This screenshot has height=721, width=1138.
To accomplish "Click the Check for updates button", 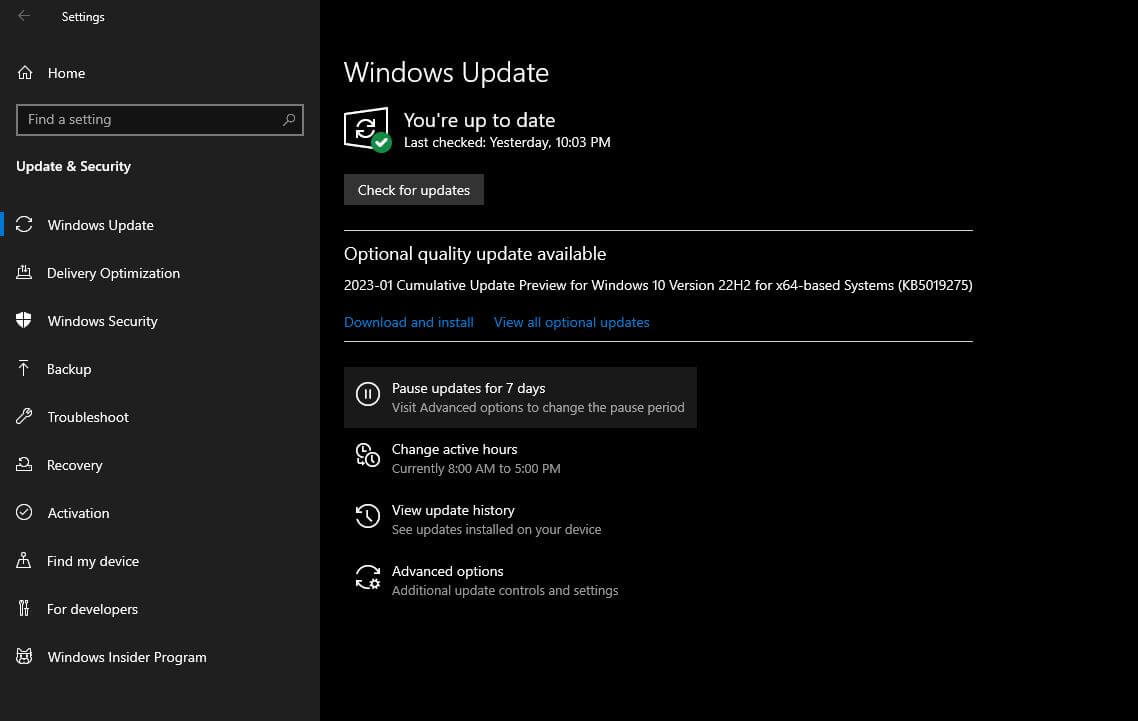I will (x=414, y=190).
